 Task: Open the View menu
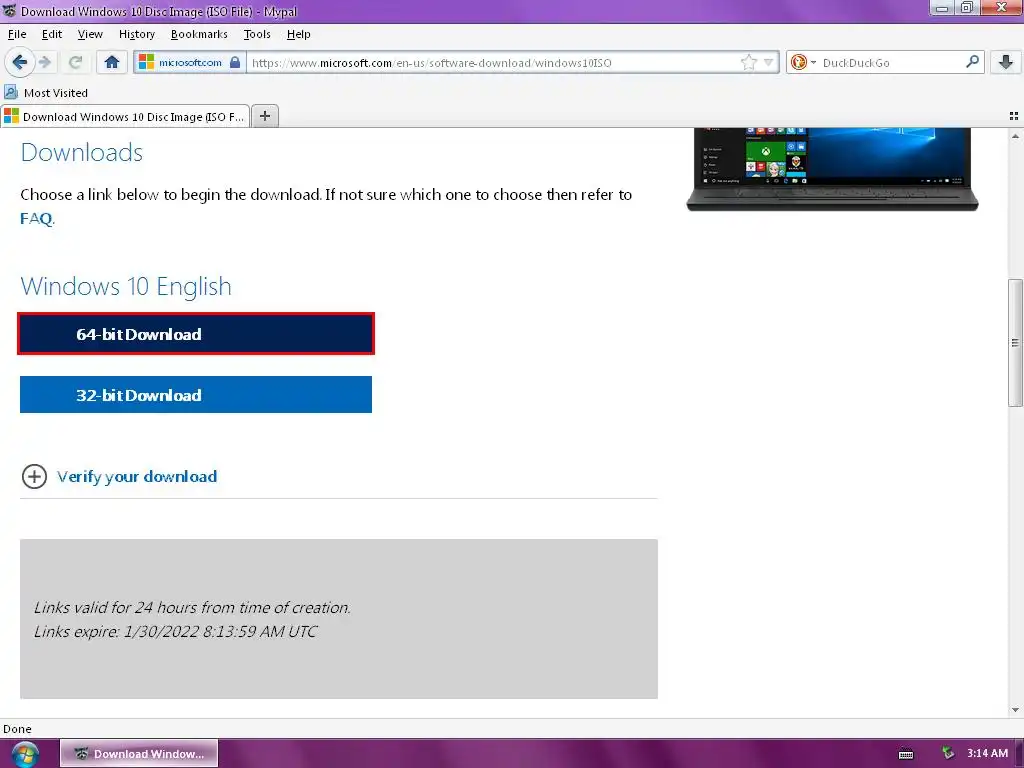pos(90,34)
